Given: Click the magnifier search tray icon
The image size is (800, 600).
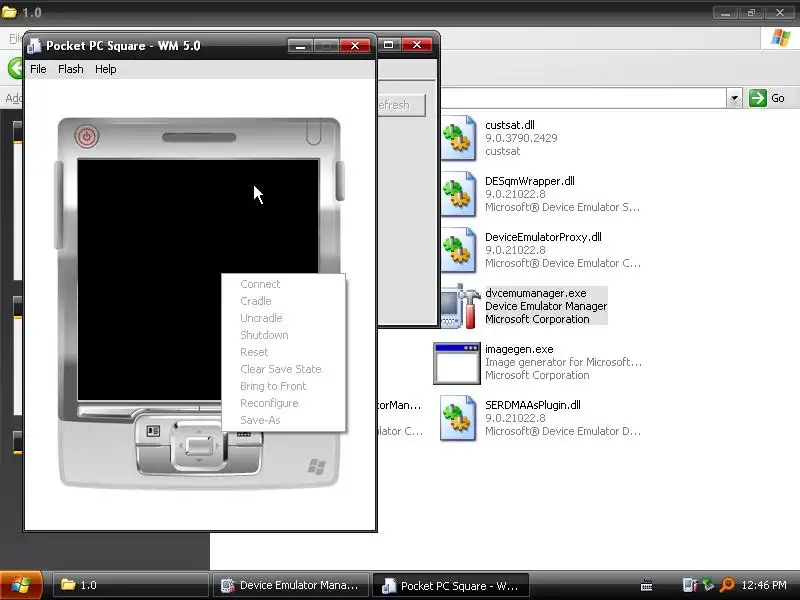Looking at the screenshot, I should (x=727, y=585).
